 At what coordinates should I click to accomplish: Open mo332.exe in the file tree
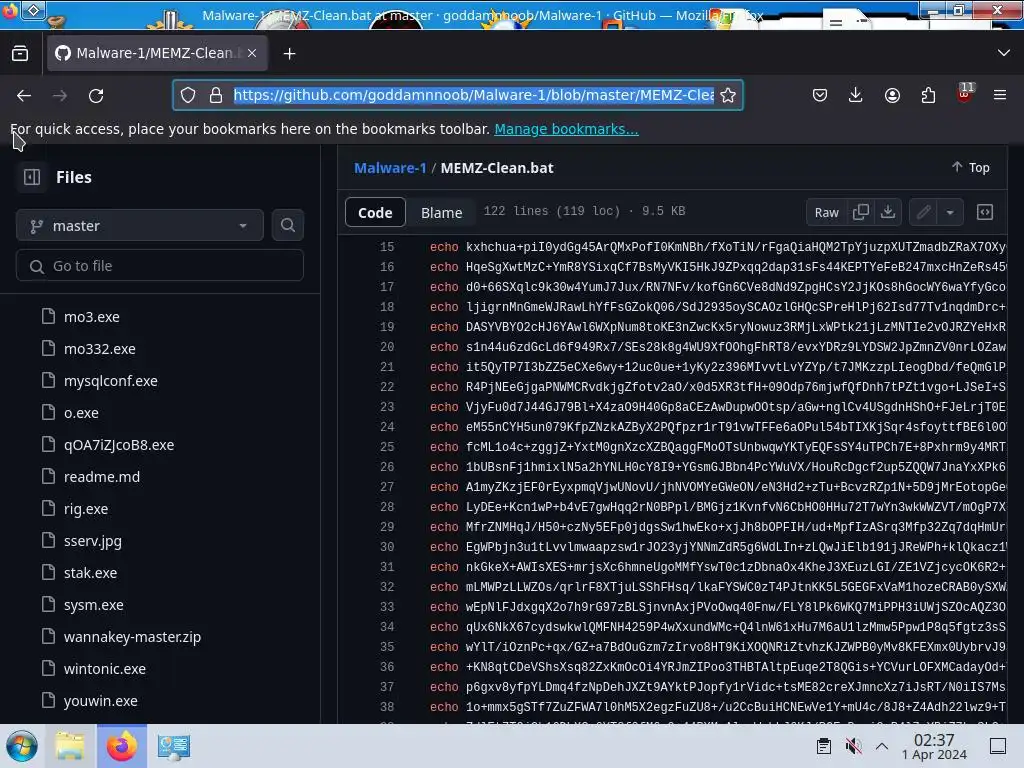pyautogui.click(x=99, y=349)
